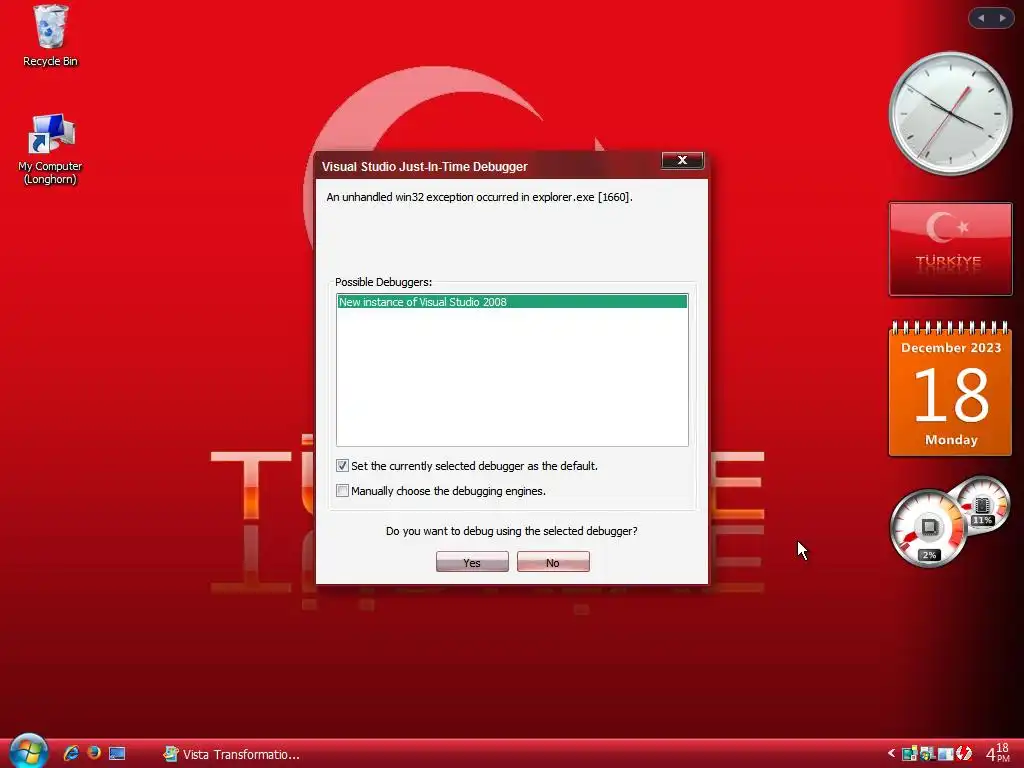Open the December 18 calendar gadget
The image size is (1024, 768).
pos(950,389)
